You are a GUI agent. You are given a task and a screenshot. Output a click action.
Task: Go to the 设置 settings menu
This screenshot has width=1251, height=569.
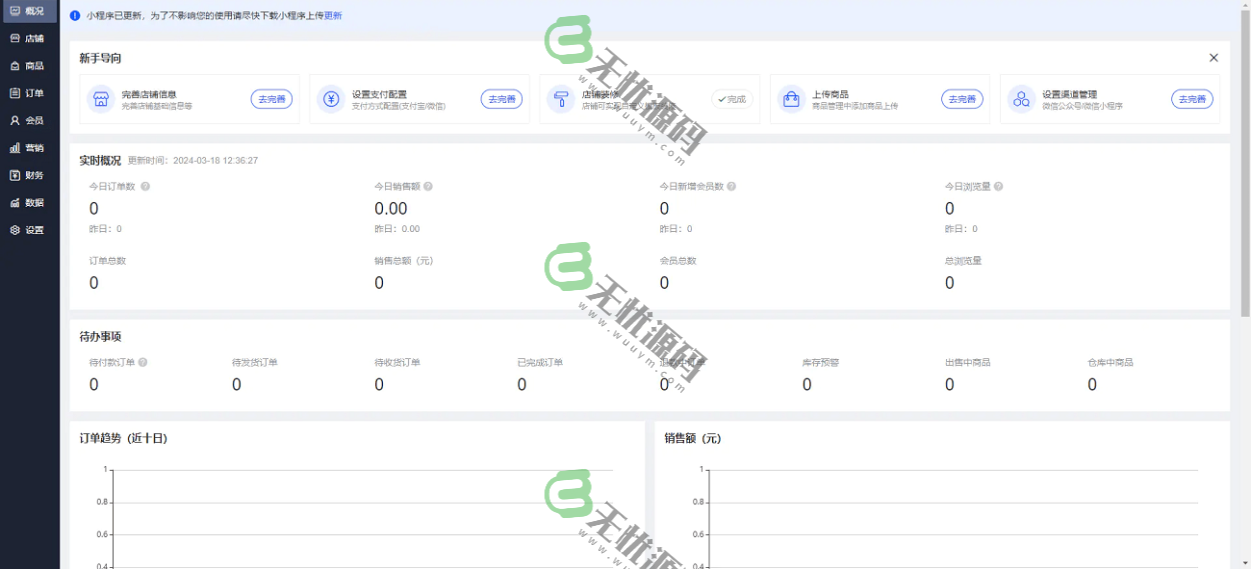point(29,230)
